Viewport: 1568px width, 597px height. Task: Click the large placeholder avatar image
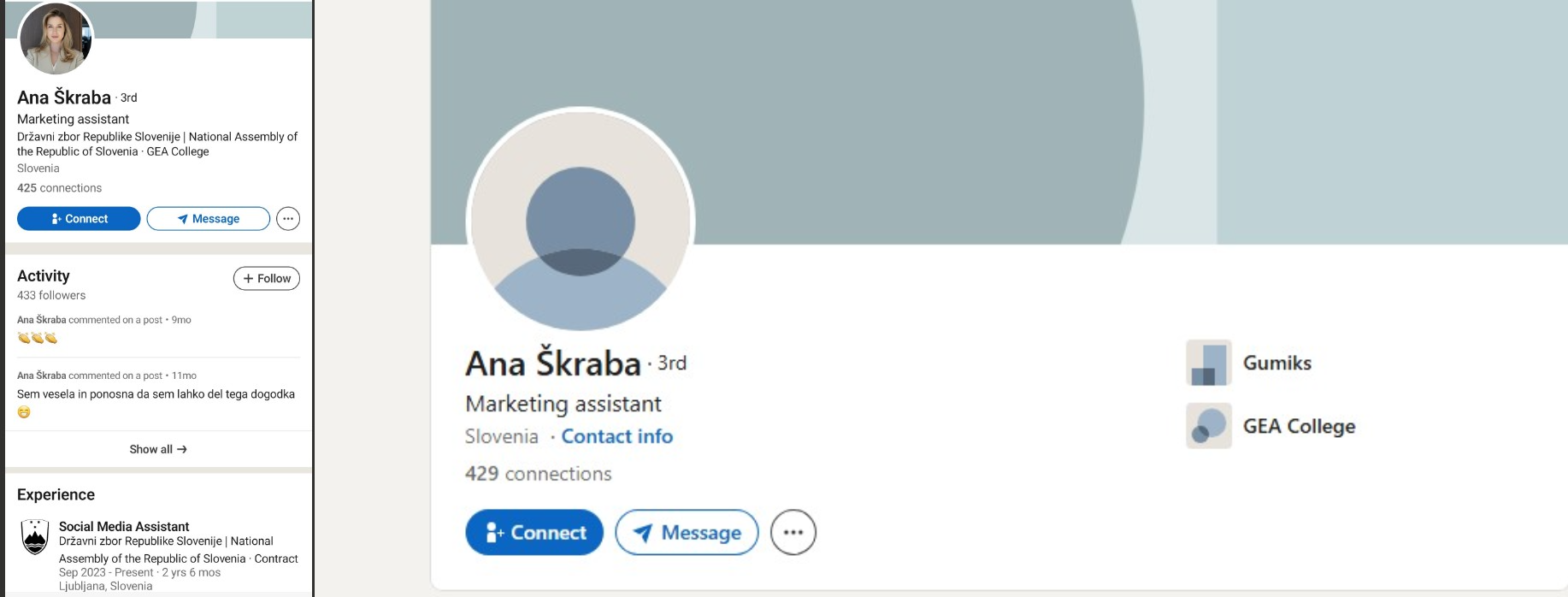[581, 222]
